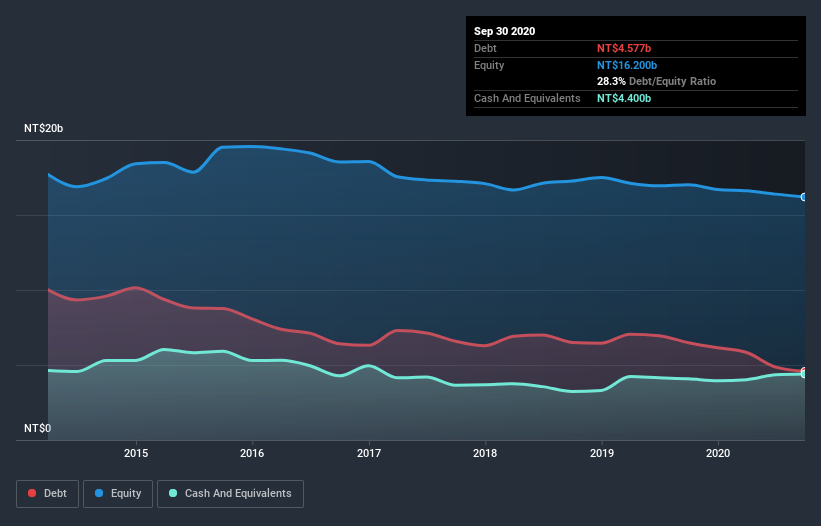
Task: Click the 2016 x-axis label
Action: 252,453
